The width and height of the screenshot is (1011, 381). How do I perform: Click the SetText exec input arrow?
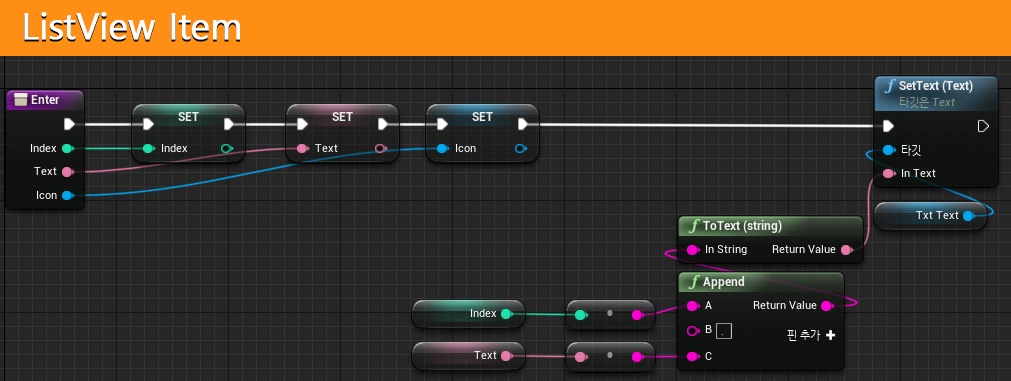[888, 126]
